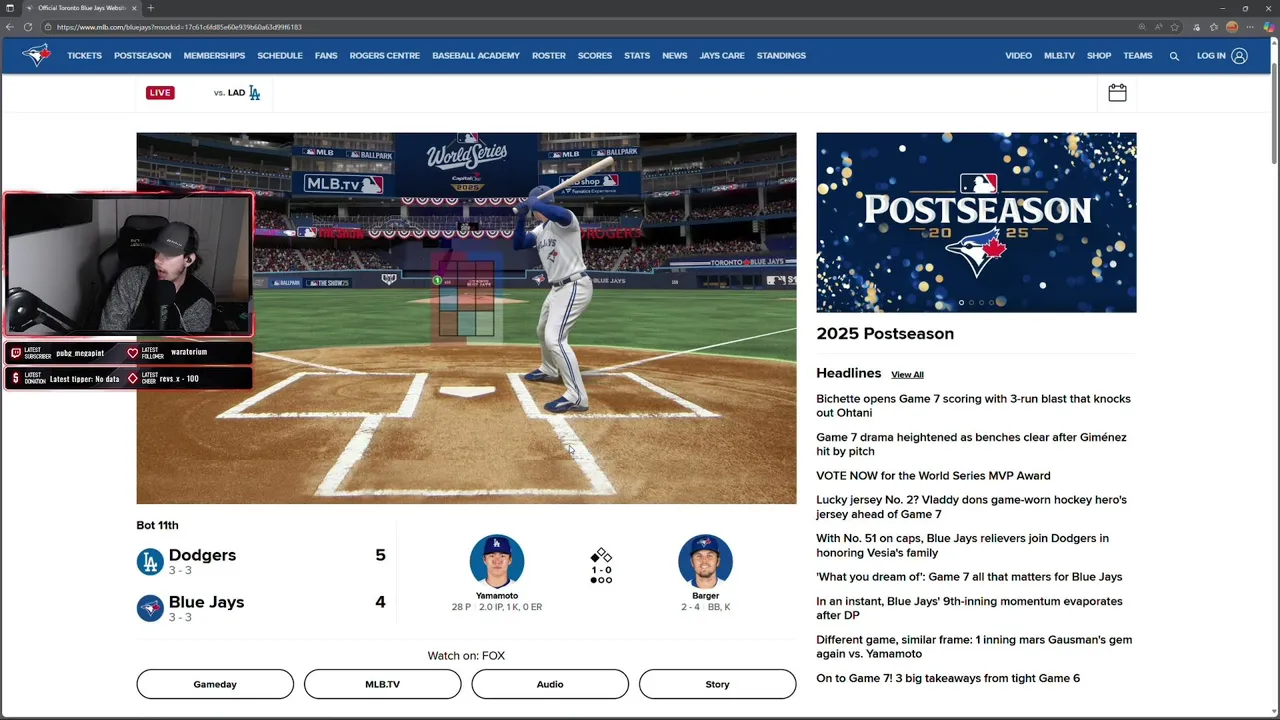Click the zoom magnifier in address bar

click(x=1142, y=27)
